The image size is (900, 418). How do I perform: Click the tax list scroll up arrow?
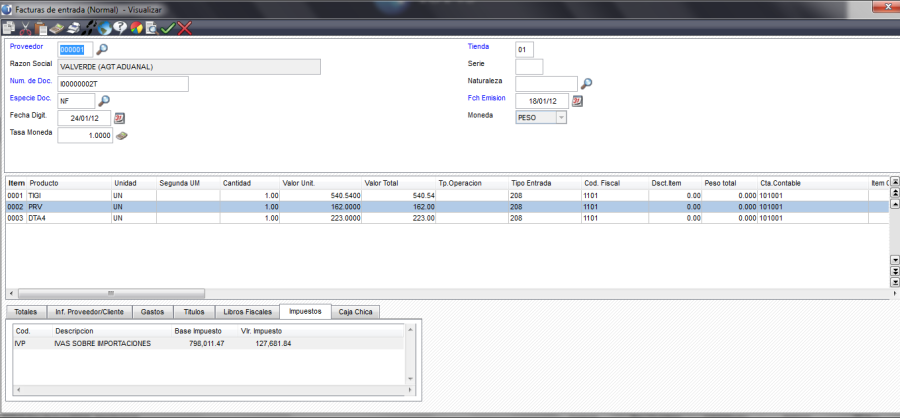tap(410, 329)
